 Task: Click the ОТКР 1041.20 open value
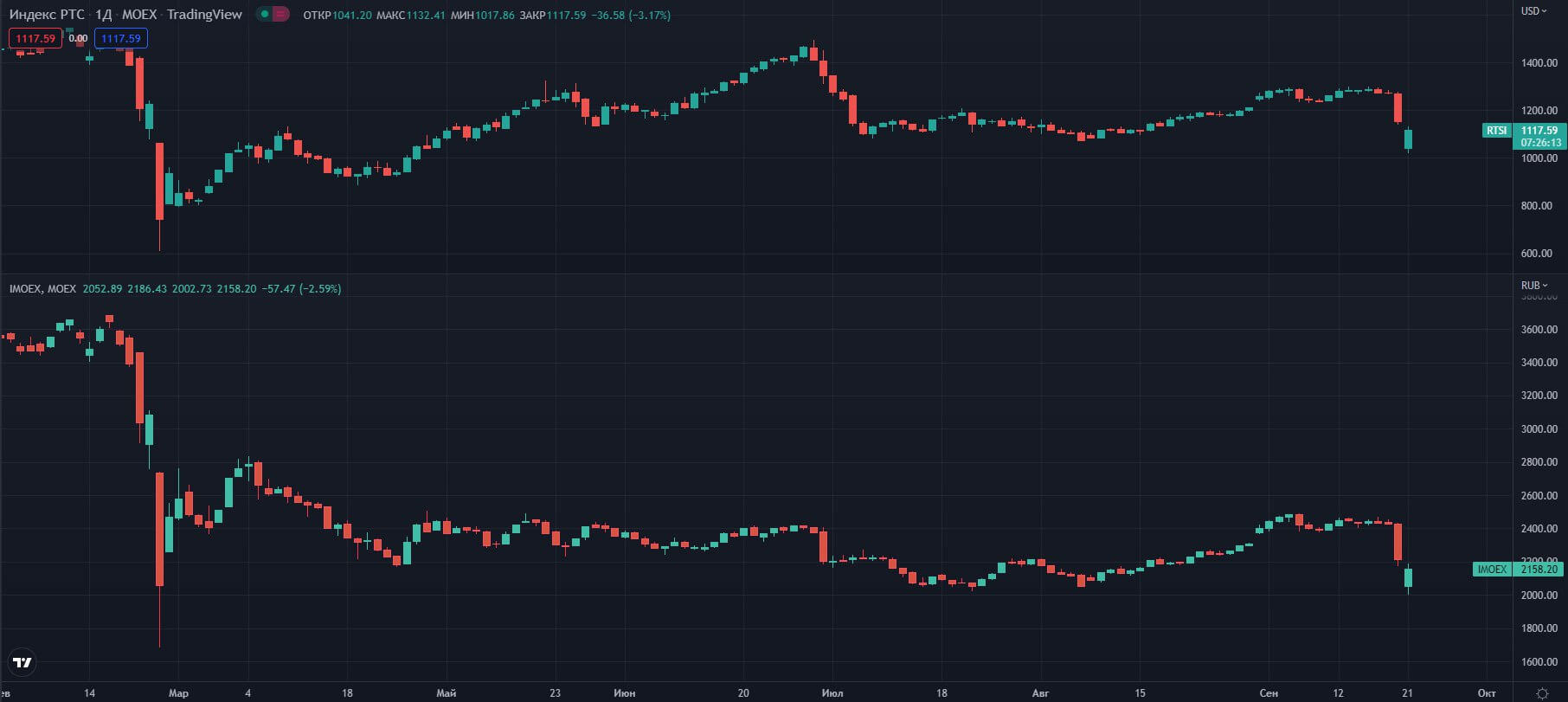point(337,15)
